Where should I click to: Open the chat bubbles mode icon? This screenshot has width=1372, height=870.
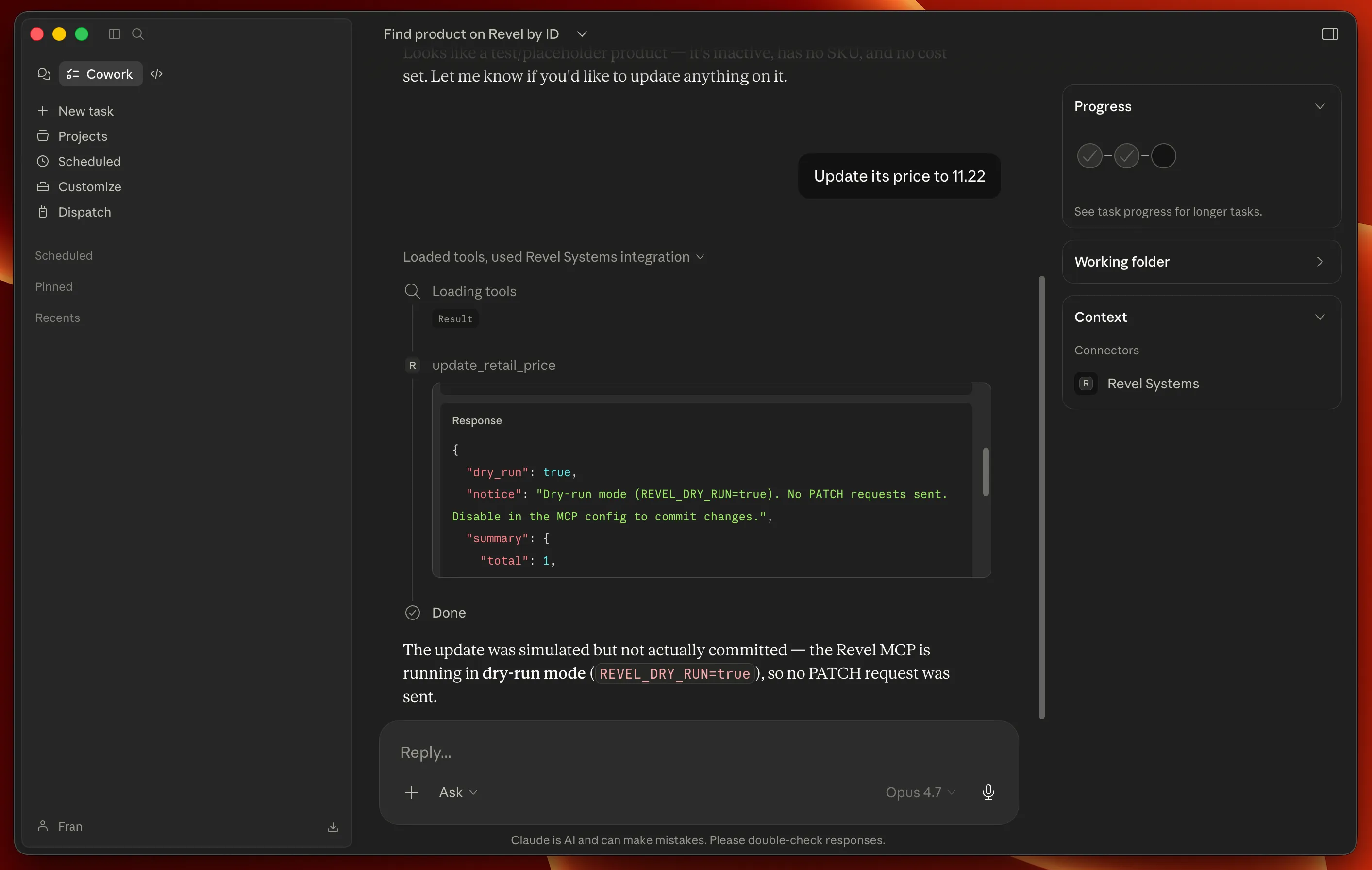44,74
